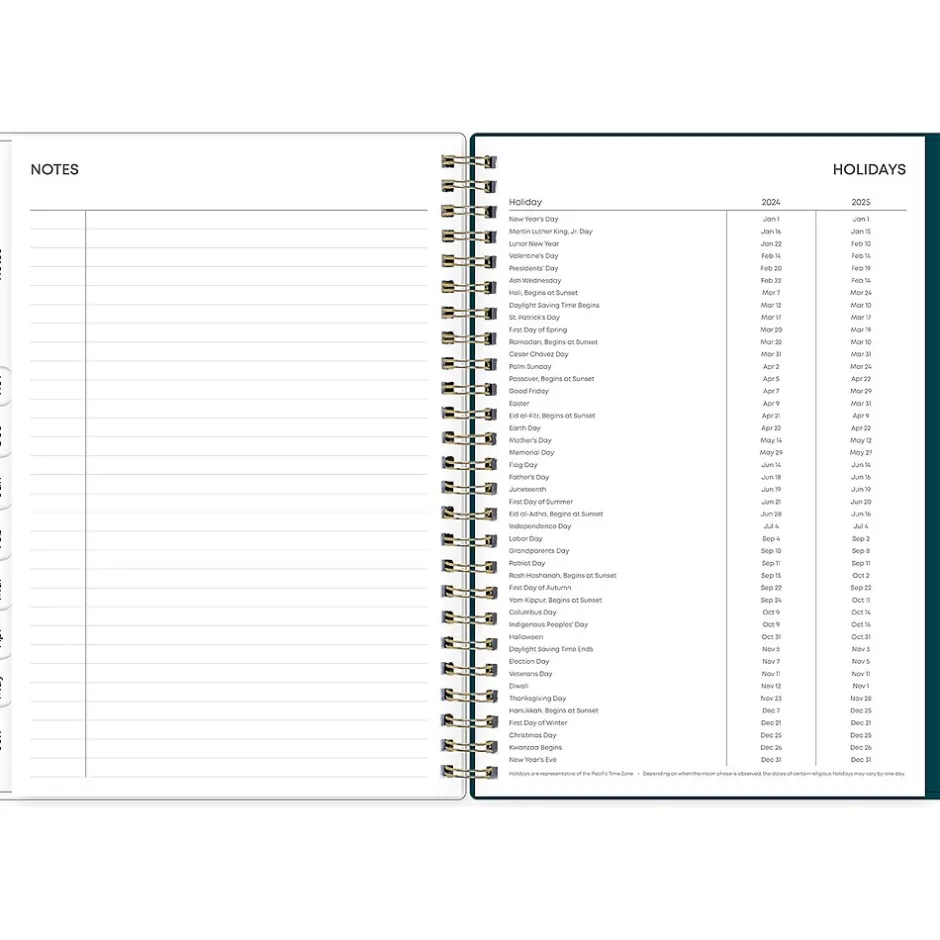Select the Thanksgiving Day row label
The height and width of the screenshot is (940, 940).
[x=537, y=698]
